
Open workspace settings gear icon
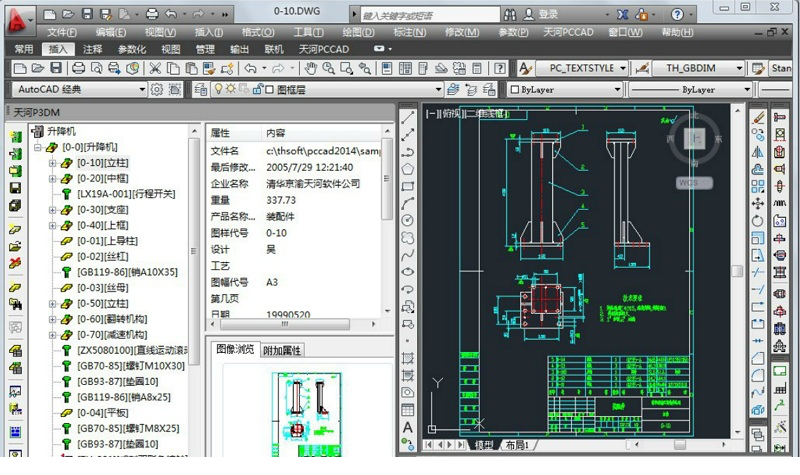pyautogui.click(x=157, y=90)
